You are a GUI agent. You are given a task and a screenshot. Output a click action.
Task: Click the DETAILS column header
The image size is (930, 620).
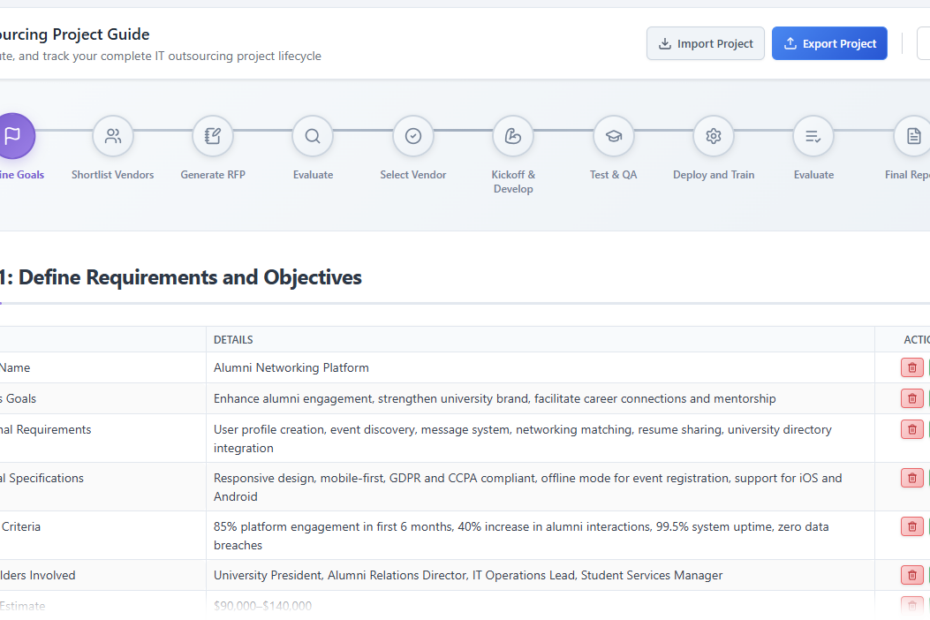[230, 339]
